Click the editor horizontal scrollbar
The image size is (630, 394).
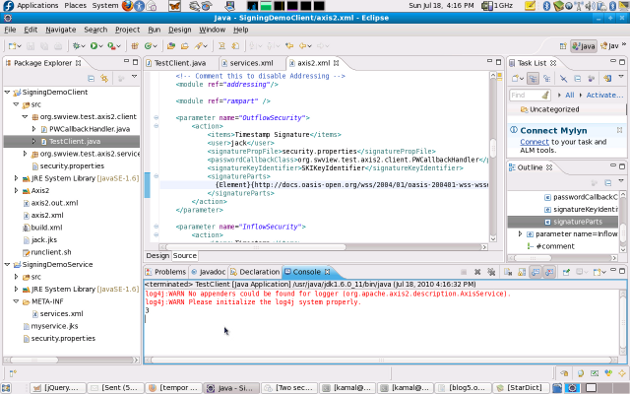[x=256, y=247]
